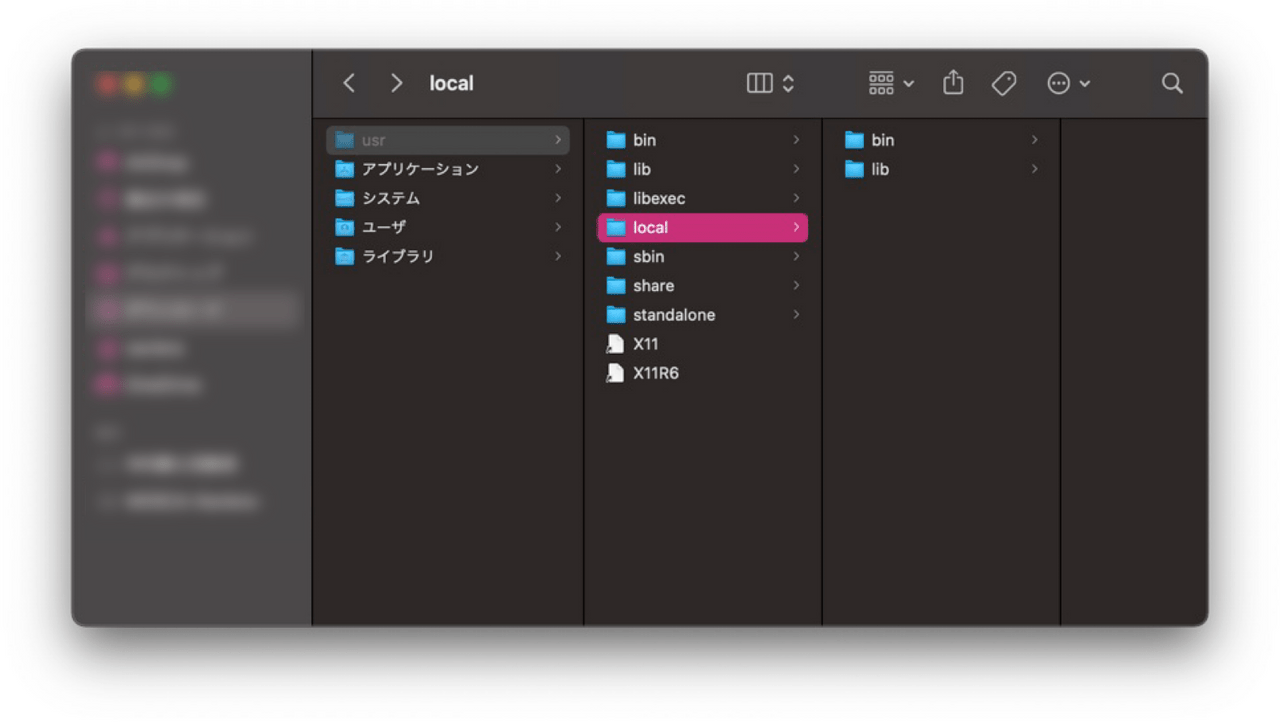Open the column view switcher

pos(770,83)
